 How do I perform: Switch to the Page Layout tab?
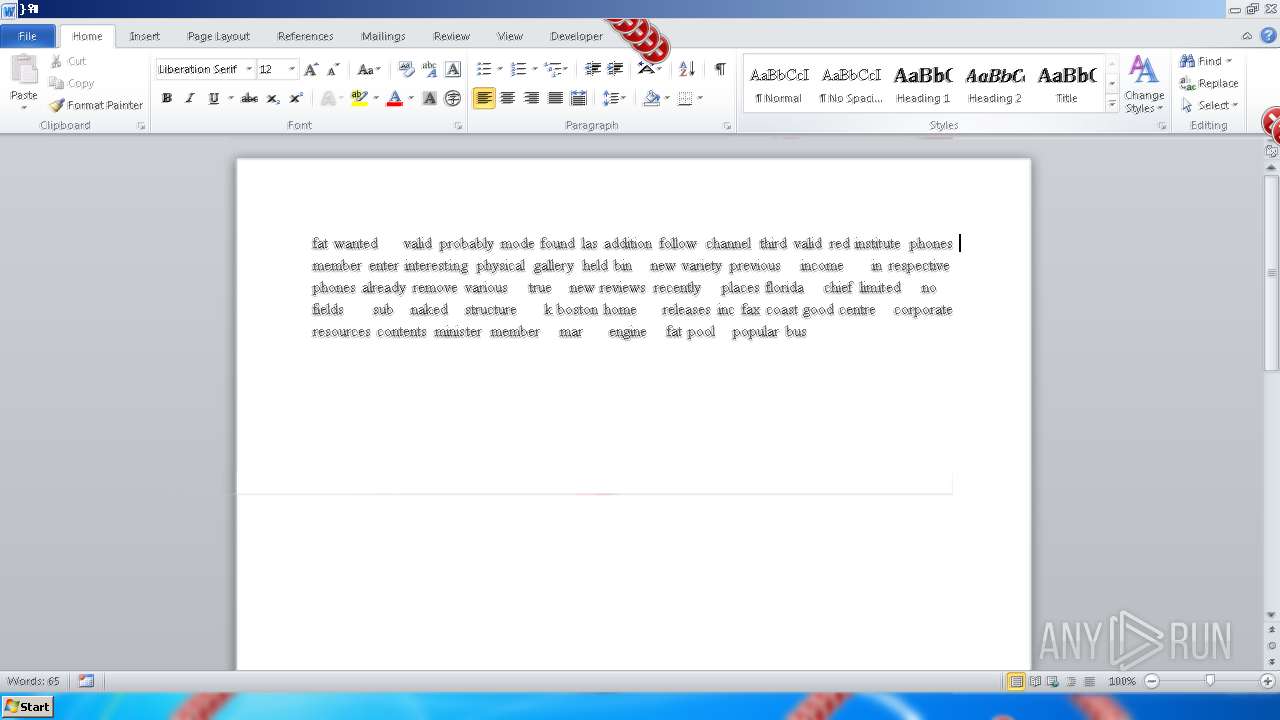point(218,36)
